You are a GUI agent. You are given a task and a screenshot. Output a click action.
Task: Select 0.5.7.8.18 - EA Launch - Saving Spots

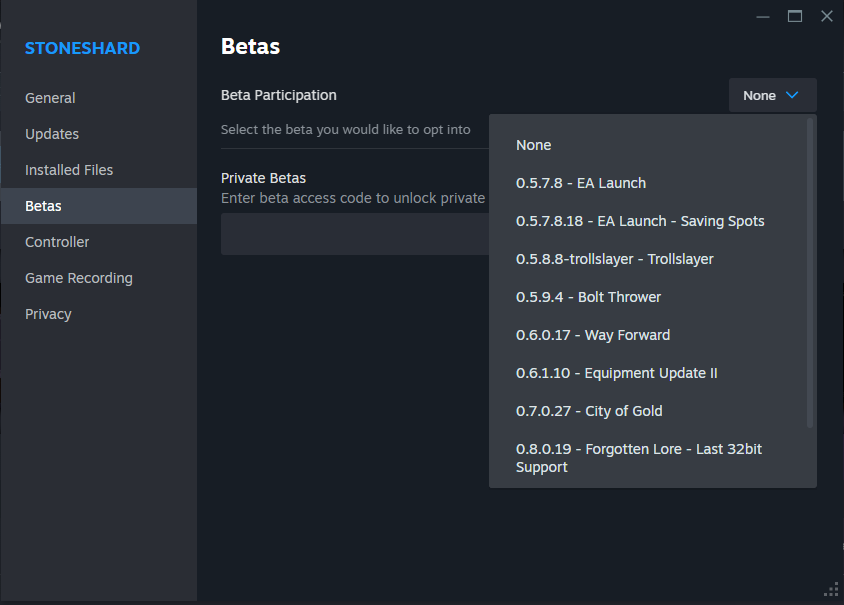(648, 221)
